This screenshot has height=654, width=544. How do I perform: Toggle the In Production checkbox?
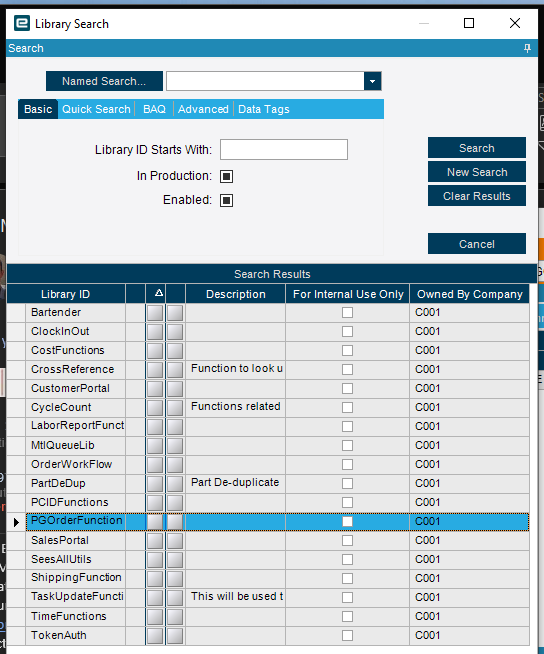(227, 176)
